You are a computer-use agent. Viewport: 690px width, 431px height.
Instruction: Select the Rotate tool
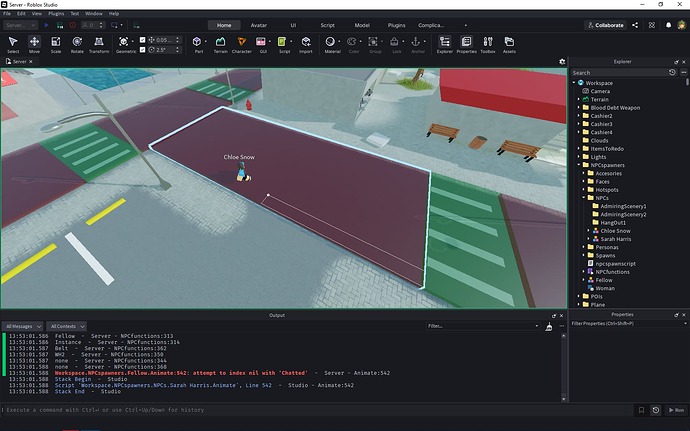(77, 44)
